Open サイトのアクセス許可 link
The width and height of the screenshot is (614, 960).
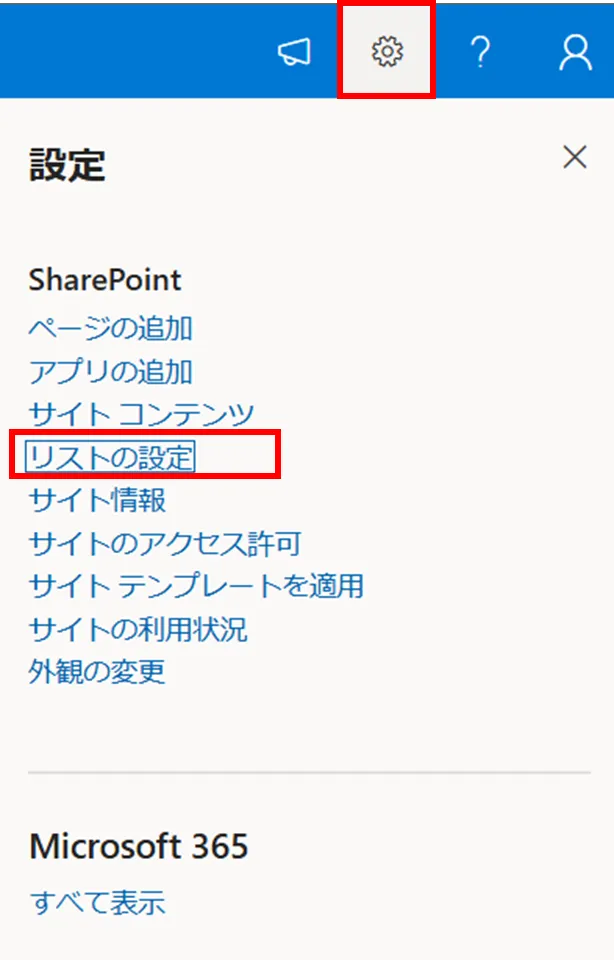pyautogui.click(x=165, y=543)
